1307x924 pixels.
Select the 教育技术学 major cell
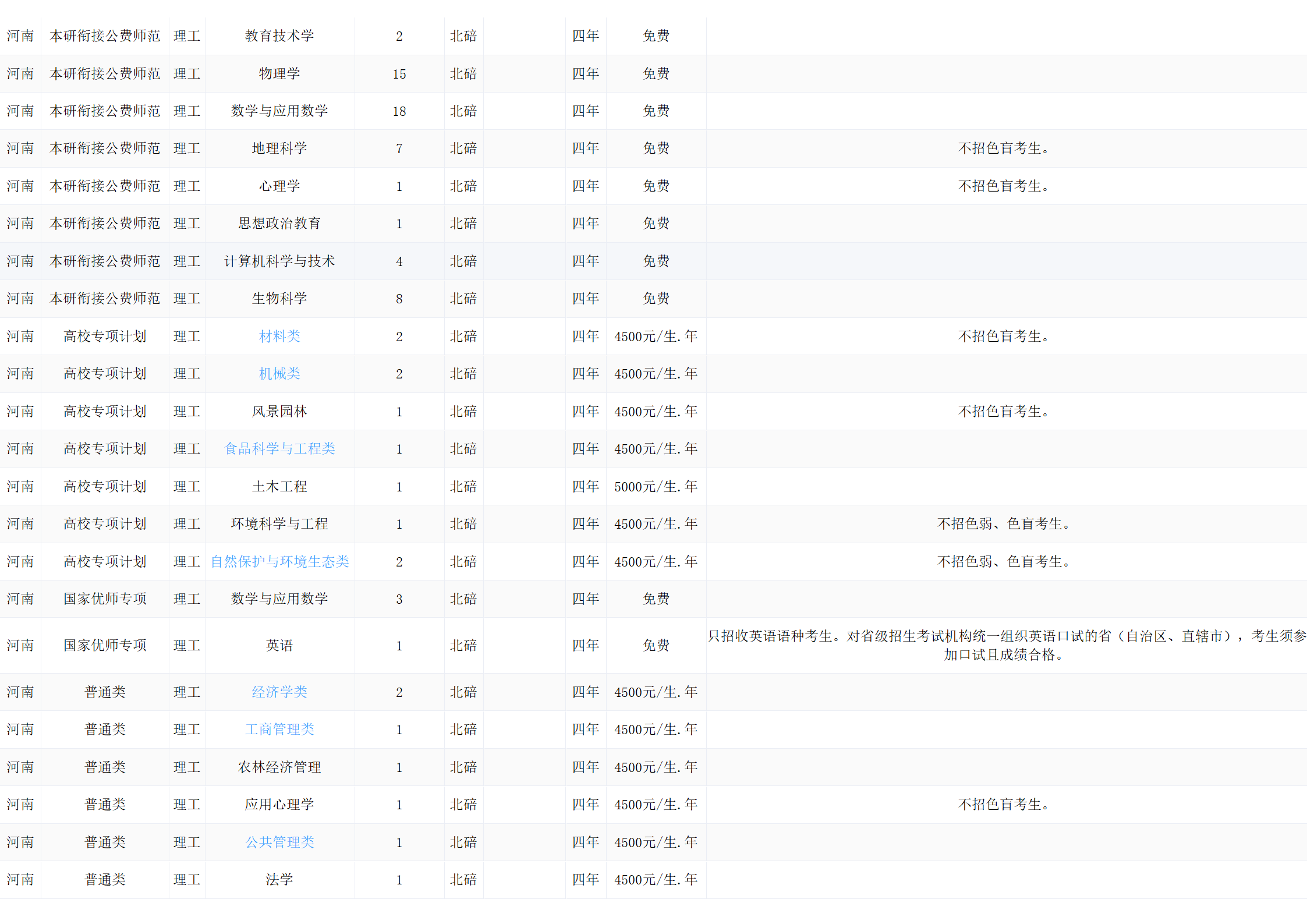click(279, 36)
